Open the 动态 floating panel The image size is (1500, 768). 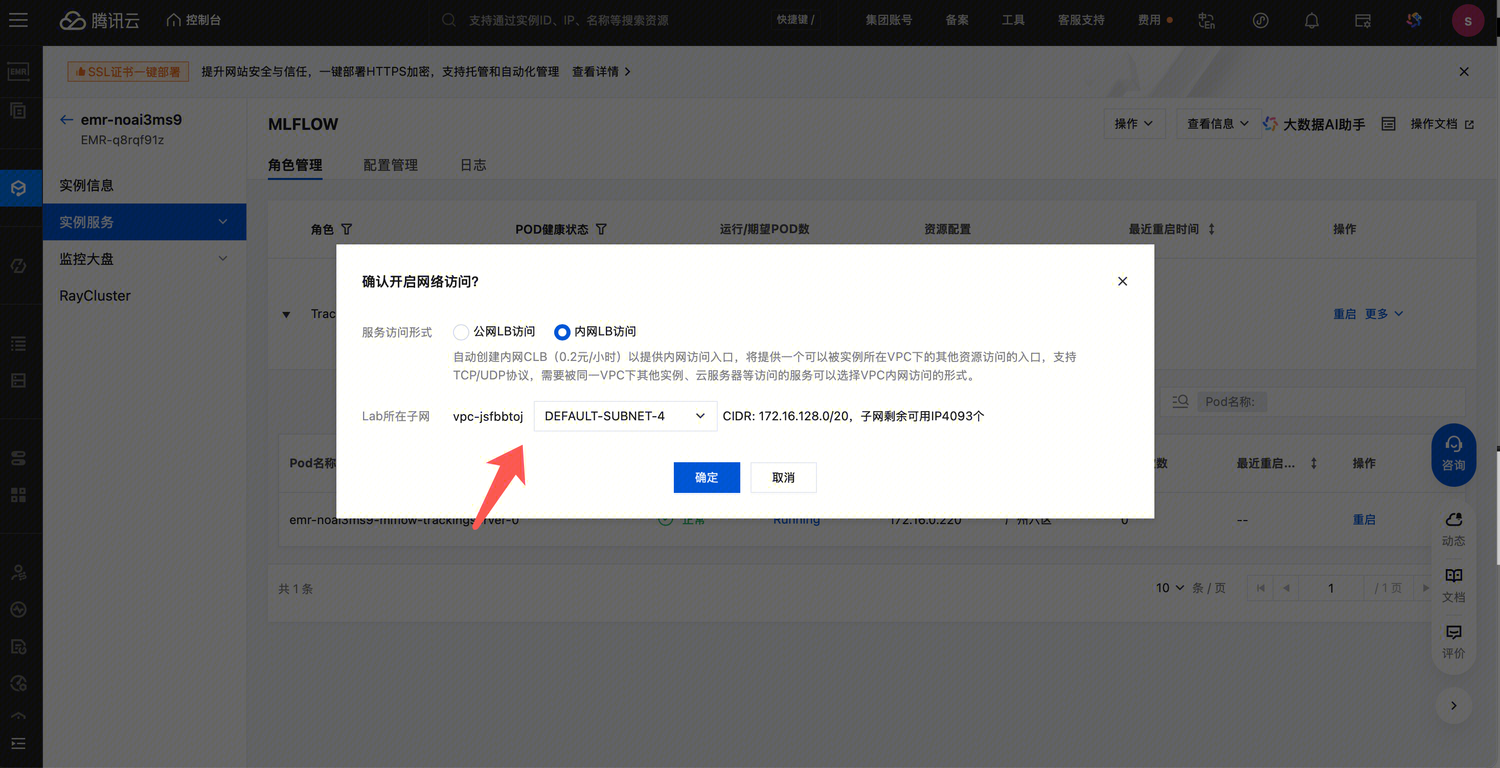click(x=1453, y=530)
